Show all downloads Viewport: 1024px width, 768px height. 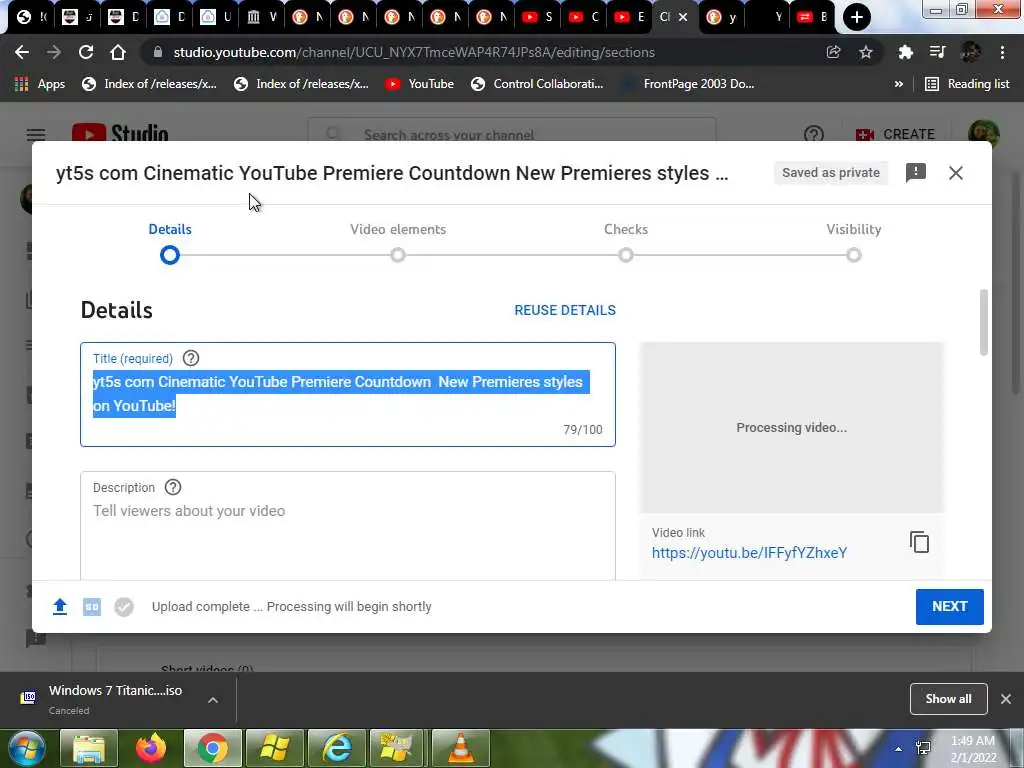coord(948,699)
